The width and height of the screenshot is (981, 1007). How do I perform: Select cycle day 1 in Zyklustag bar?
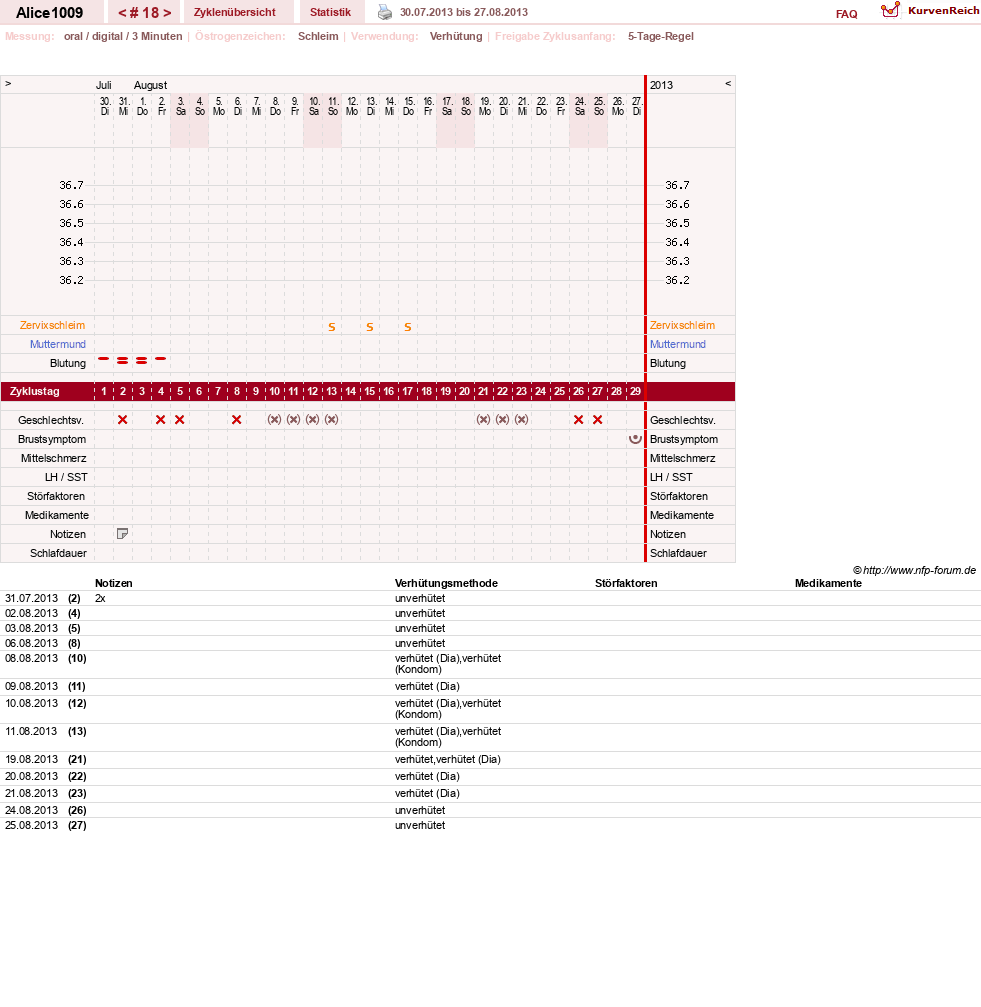[x=103, y=391]
